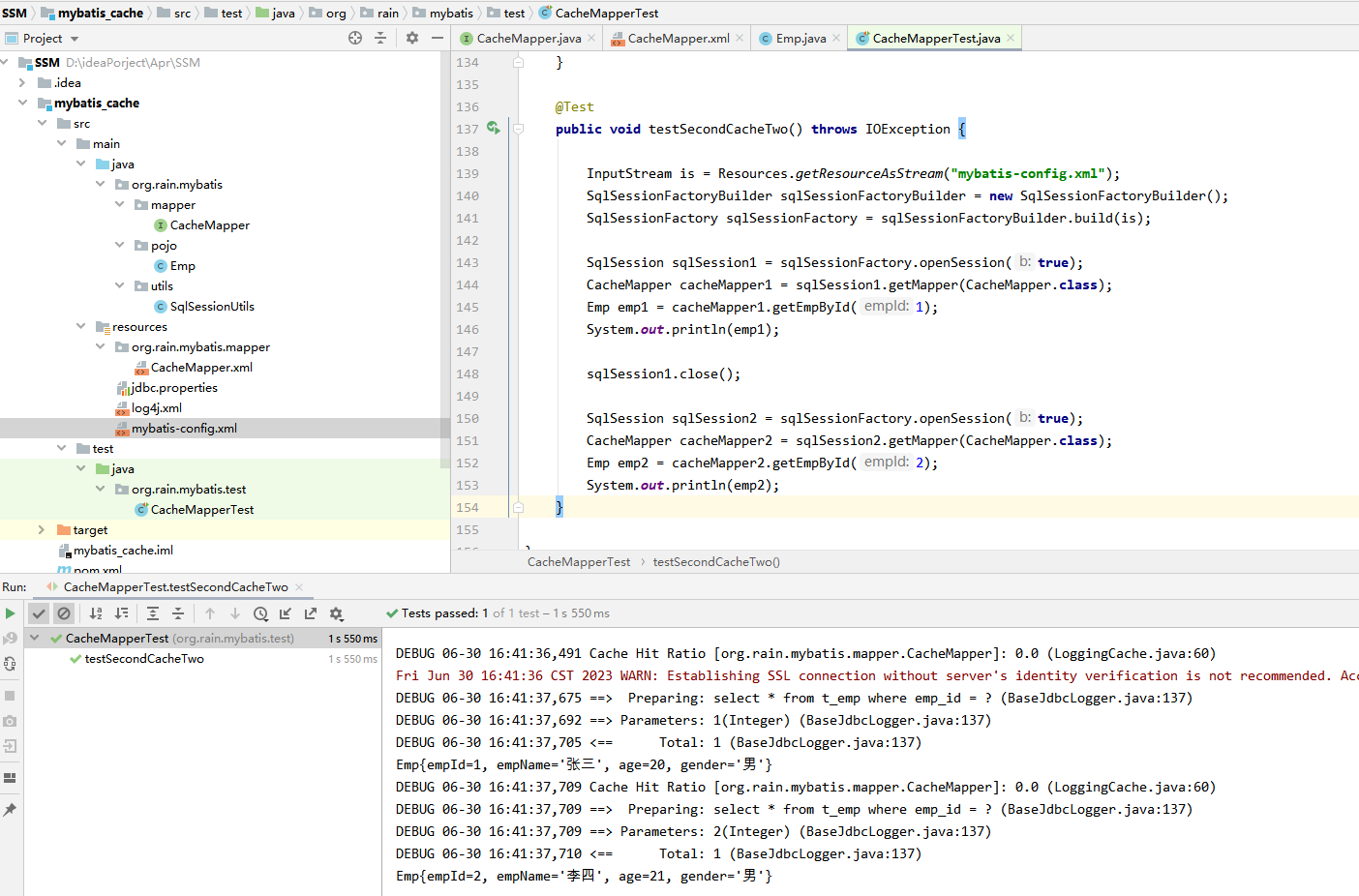
Task: Collapse the resources folder
Action: pos(80,326)
